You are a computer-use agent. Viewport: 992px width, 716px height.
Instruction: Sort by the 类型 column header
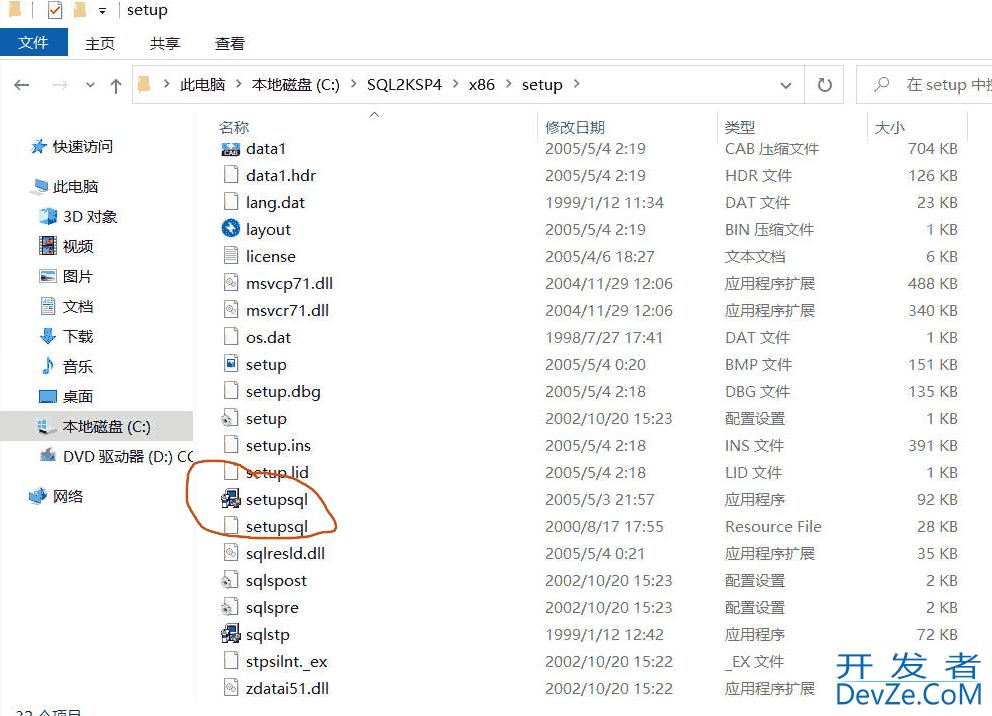click(x=739, y=127)
